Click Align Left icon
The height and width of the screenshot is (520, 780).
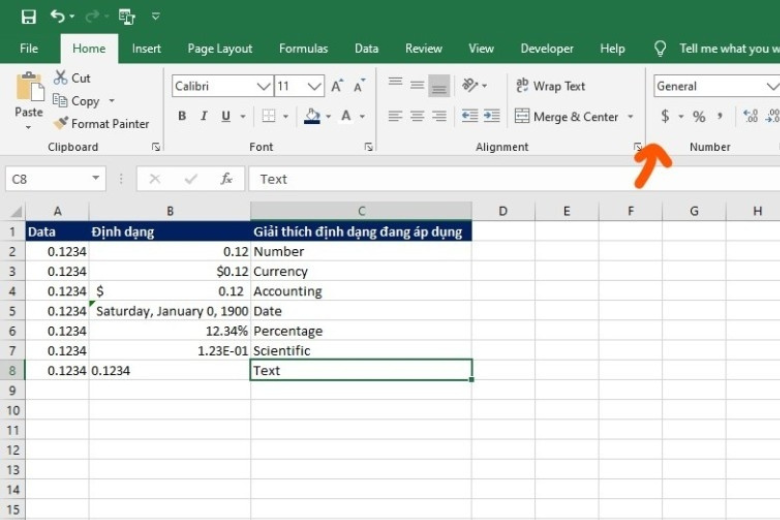coord(395,116)
